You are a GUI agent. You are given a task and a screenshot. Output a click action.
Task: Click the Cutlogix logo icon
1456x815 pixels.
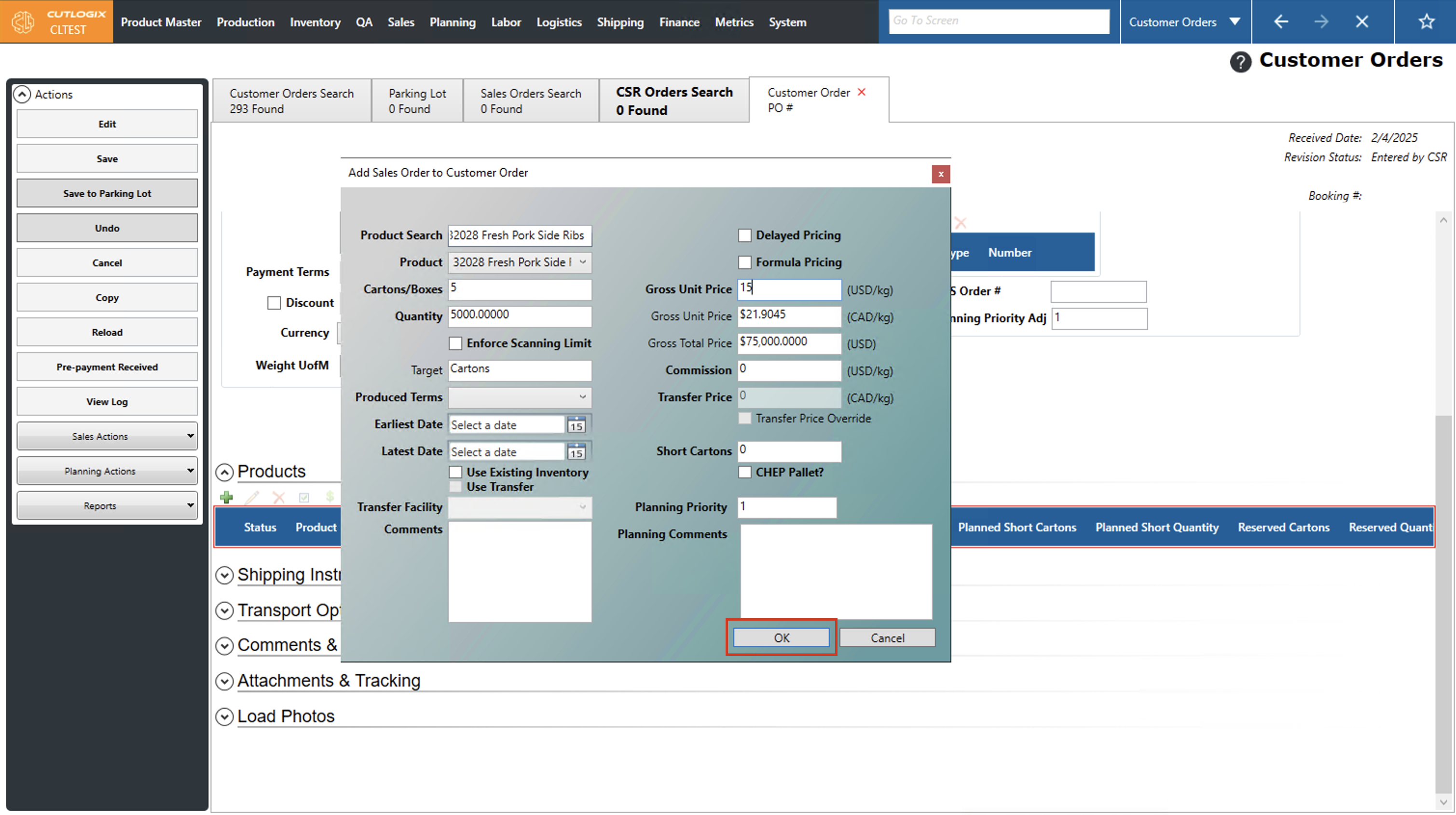pos(23,22)
